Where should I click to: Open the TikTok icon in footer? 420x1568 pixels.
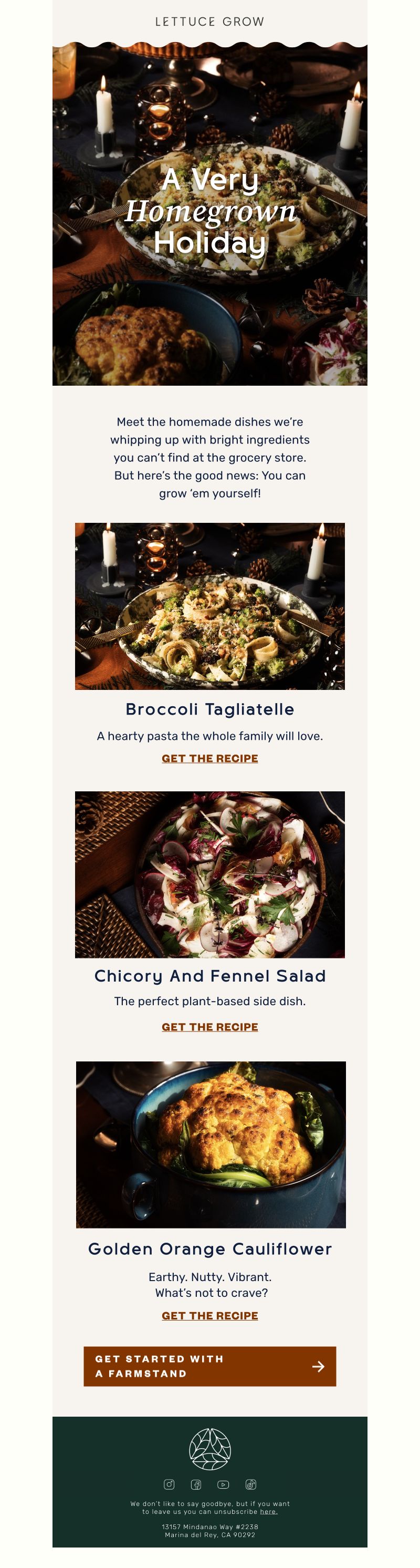pyautogui.click(x=250, y=1484)
